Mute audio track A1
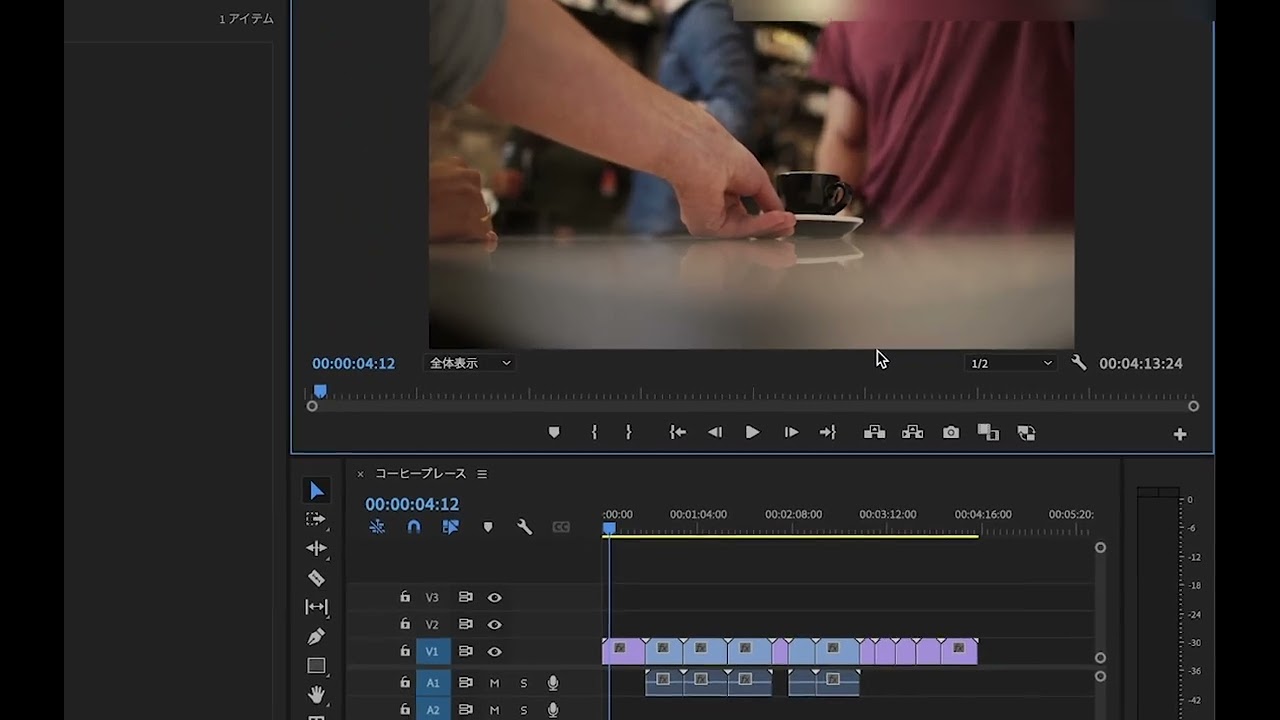Viewport: 1280px width, 720px height. point(494,683)
